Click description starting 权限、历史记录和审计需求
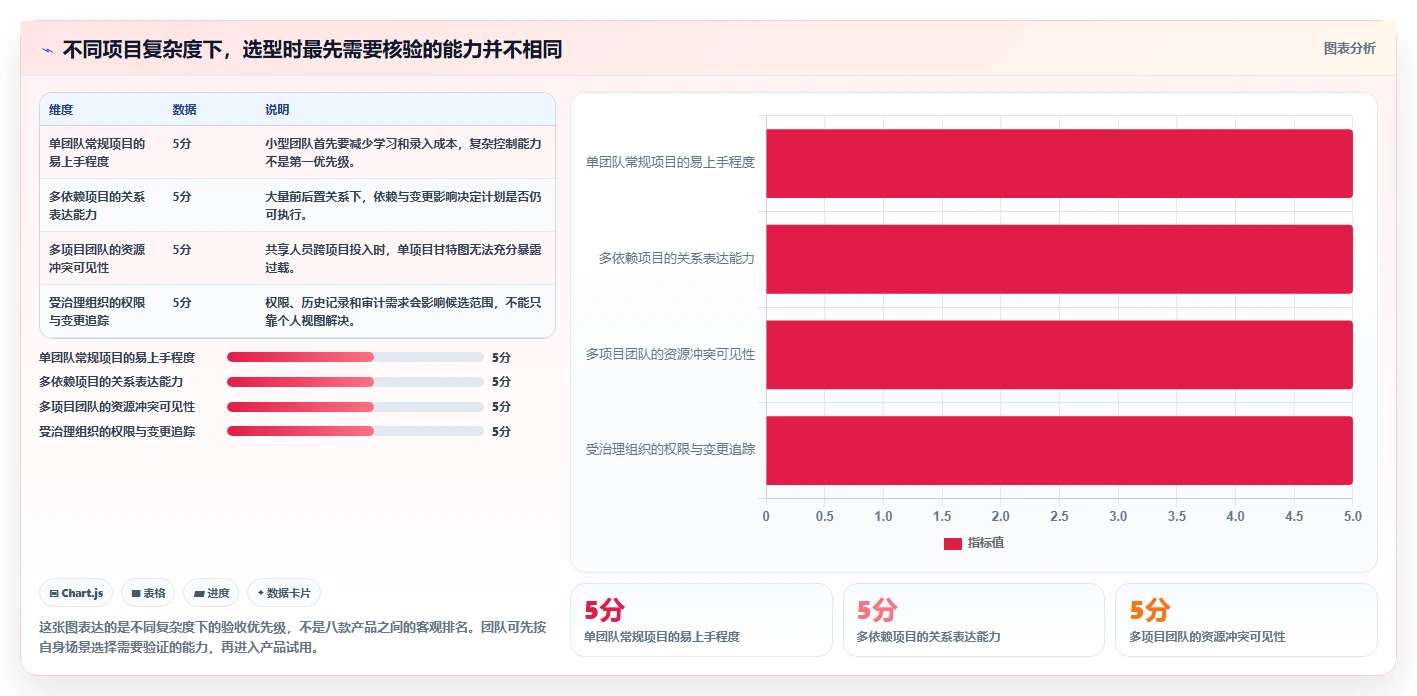The width and height of the screenshot is (1417, 696). point(403,311)
